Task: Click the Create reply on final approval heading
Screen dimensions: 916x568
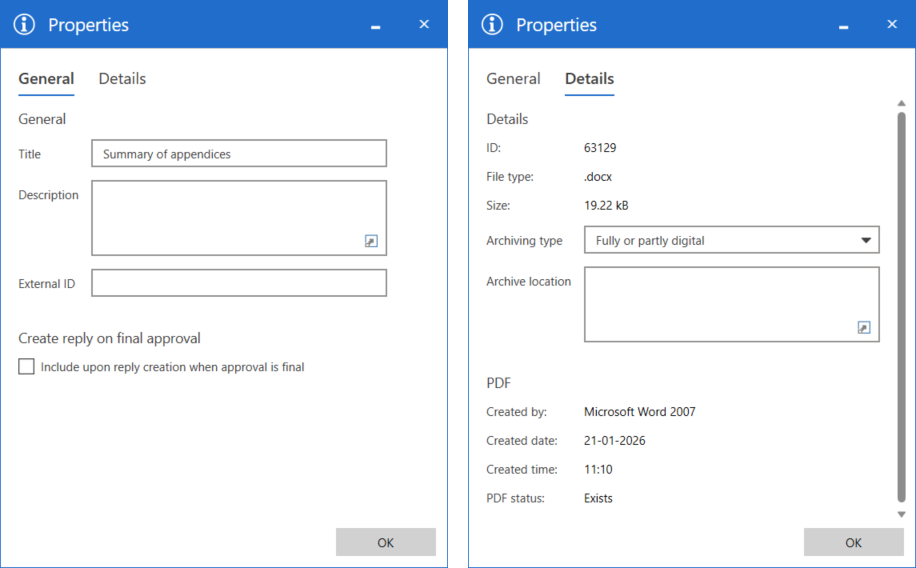Action: point(109,338)
